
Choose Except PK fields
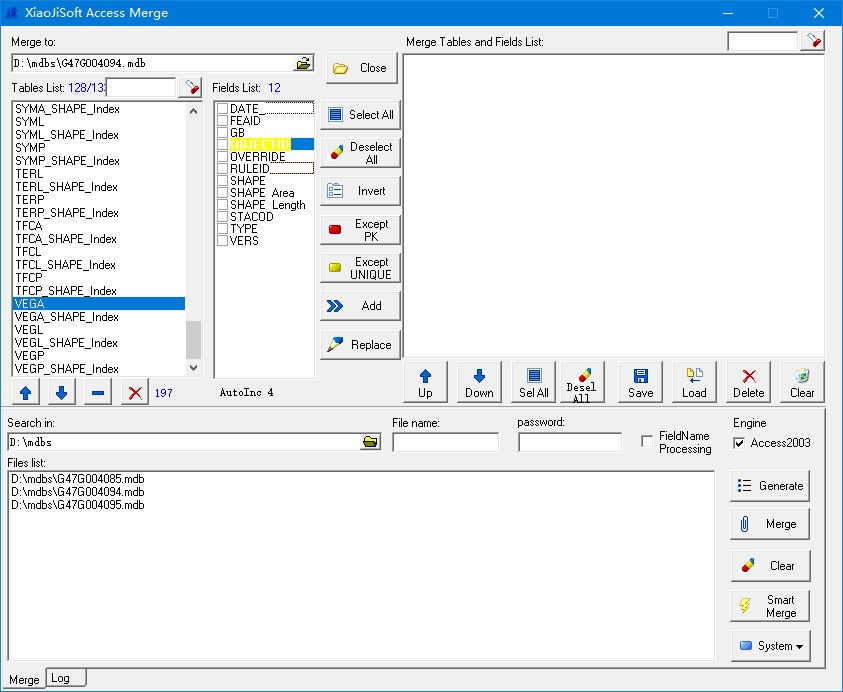pos(360,230)
